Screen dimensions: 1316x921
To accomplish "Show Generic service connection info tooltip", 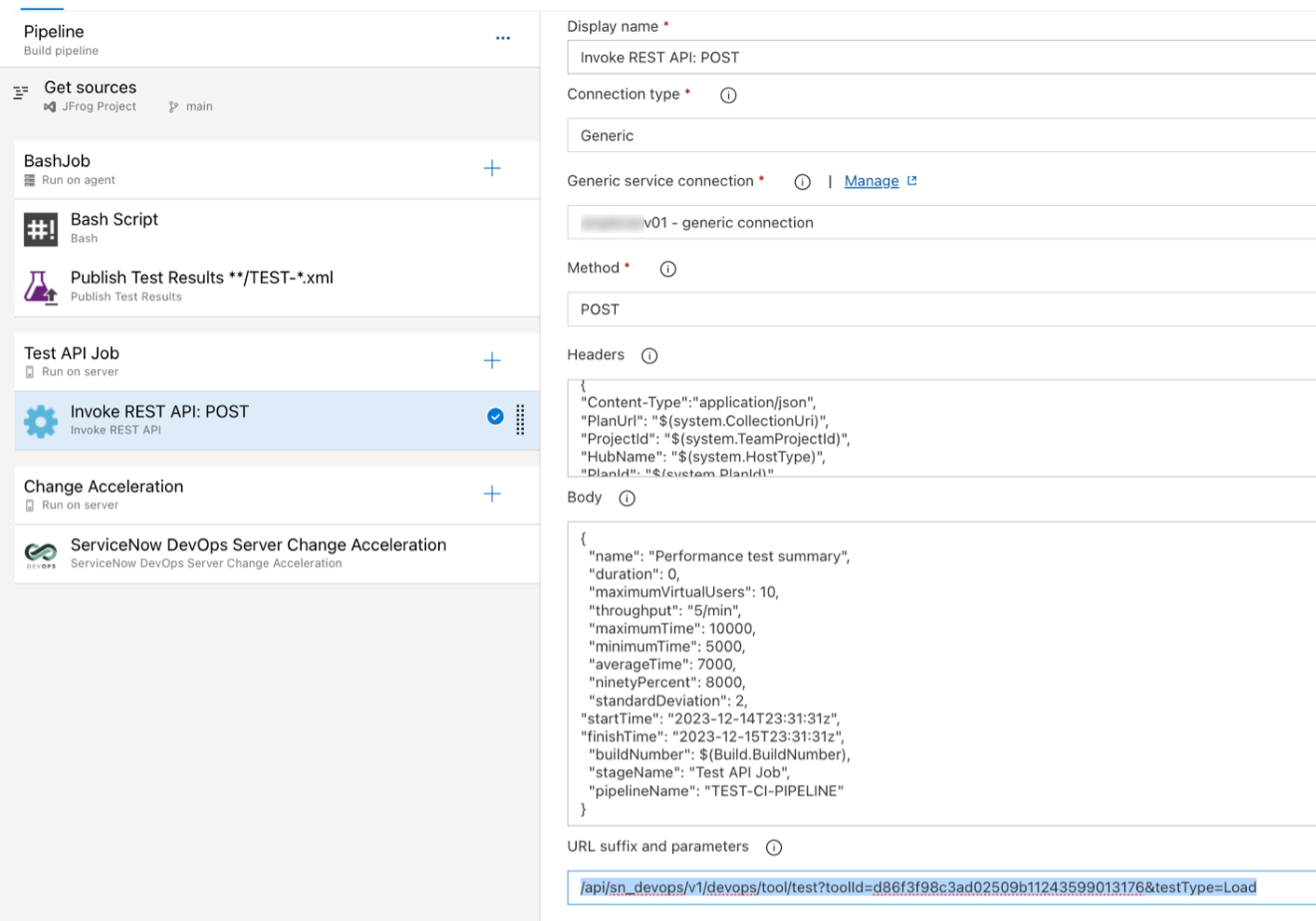I will tap(802, 182).
